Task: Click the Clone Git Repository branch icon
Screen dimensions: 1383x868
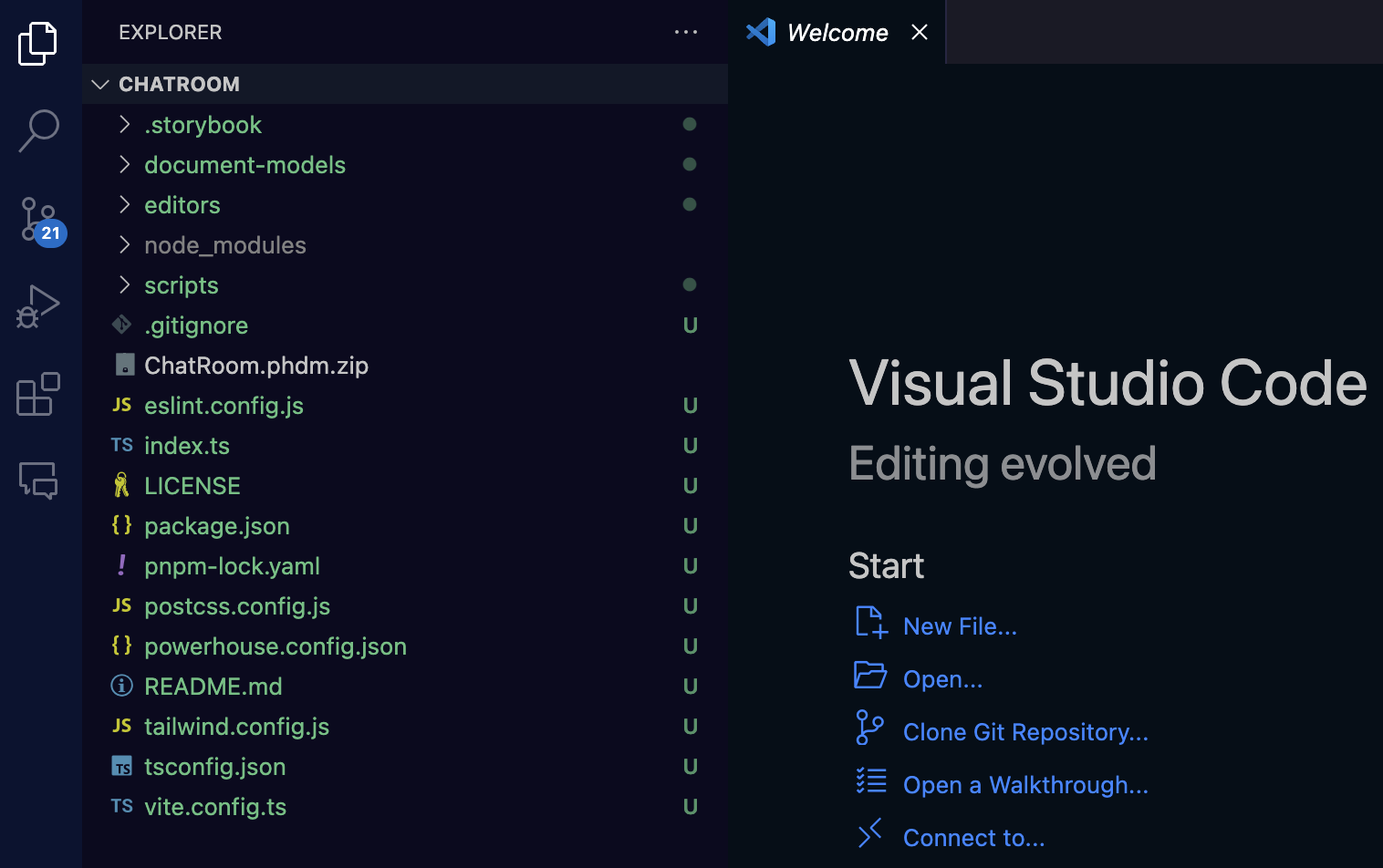Action: [869, 728]
